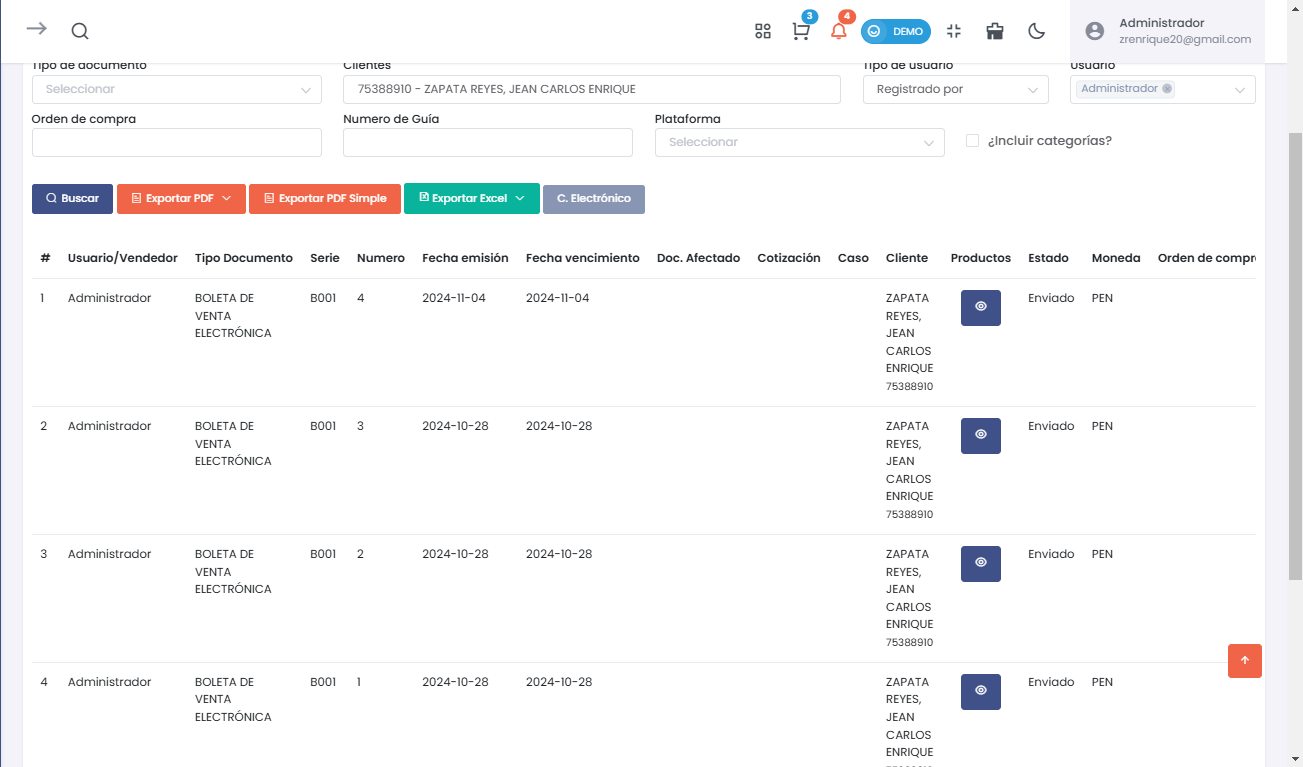The width and height of the screenshot is (1303, 767).
Task: Click the Cotización column header
Action: [x=789, y=258]
